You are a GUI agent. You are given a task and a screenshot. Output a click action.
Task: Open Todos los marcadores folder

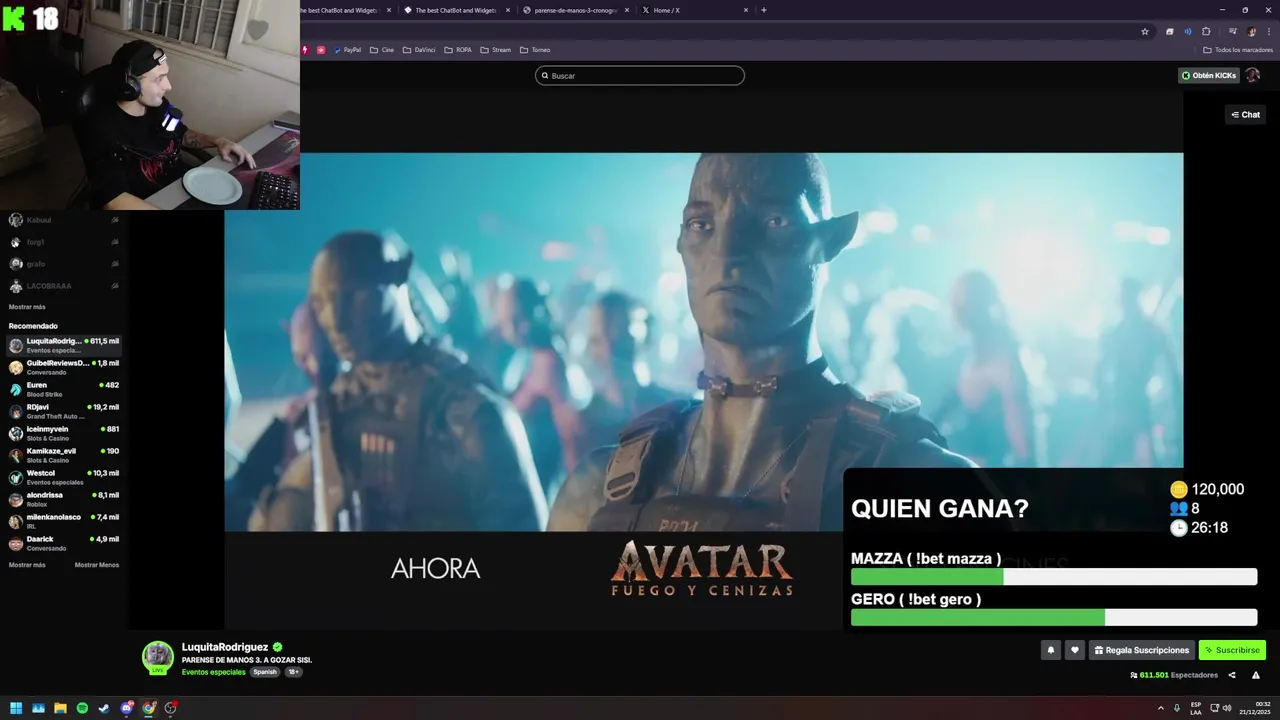(1238, 49)
